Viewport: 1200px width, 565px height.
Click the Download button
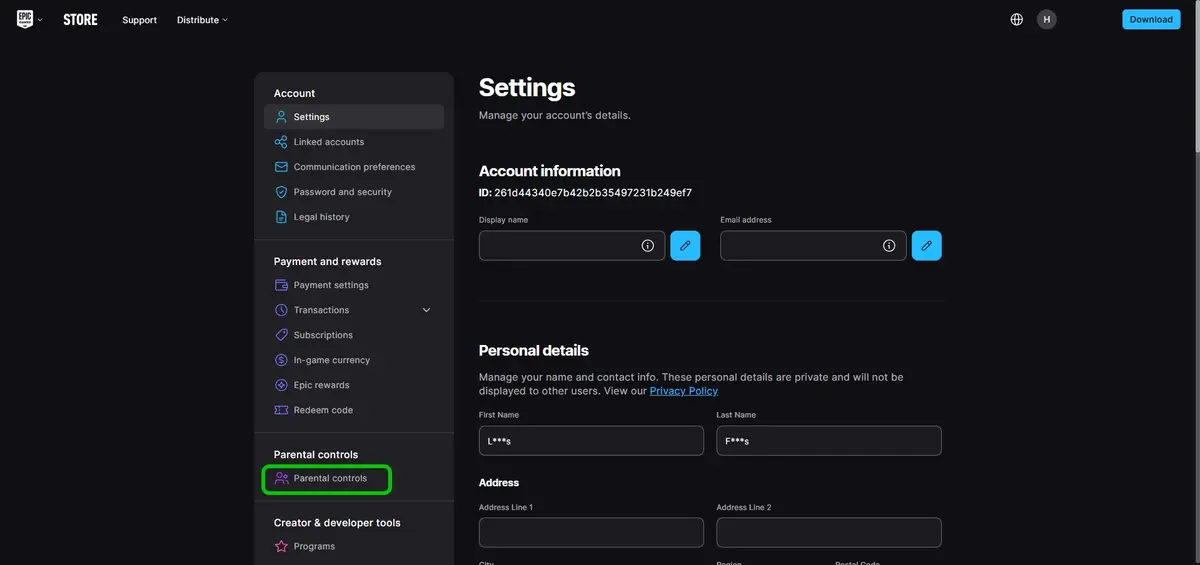click(1151, 19)
